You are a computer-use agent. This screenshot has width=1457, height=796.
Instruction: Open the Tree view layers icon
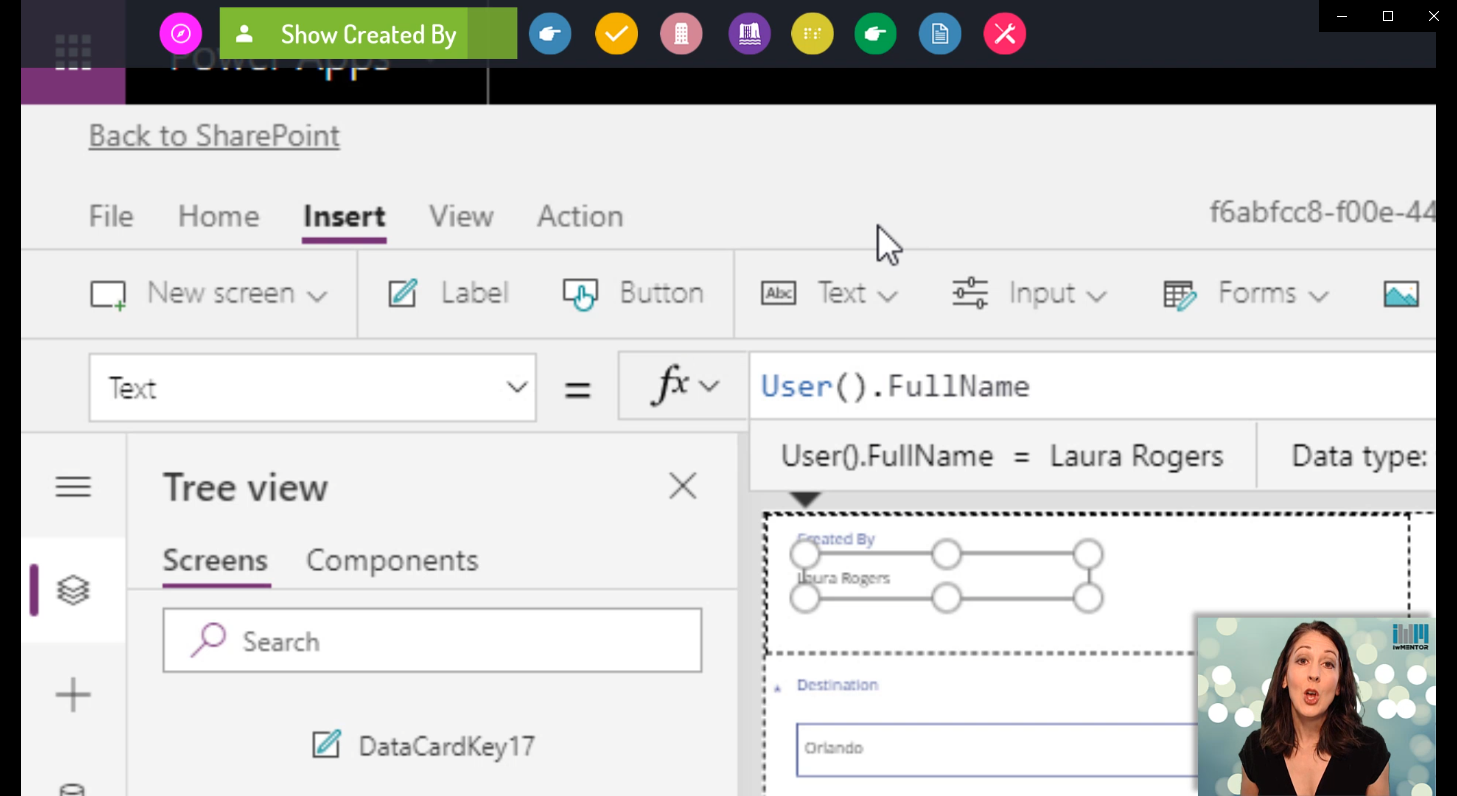(73, 590)
